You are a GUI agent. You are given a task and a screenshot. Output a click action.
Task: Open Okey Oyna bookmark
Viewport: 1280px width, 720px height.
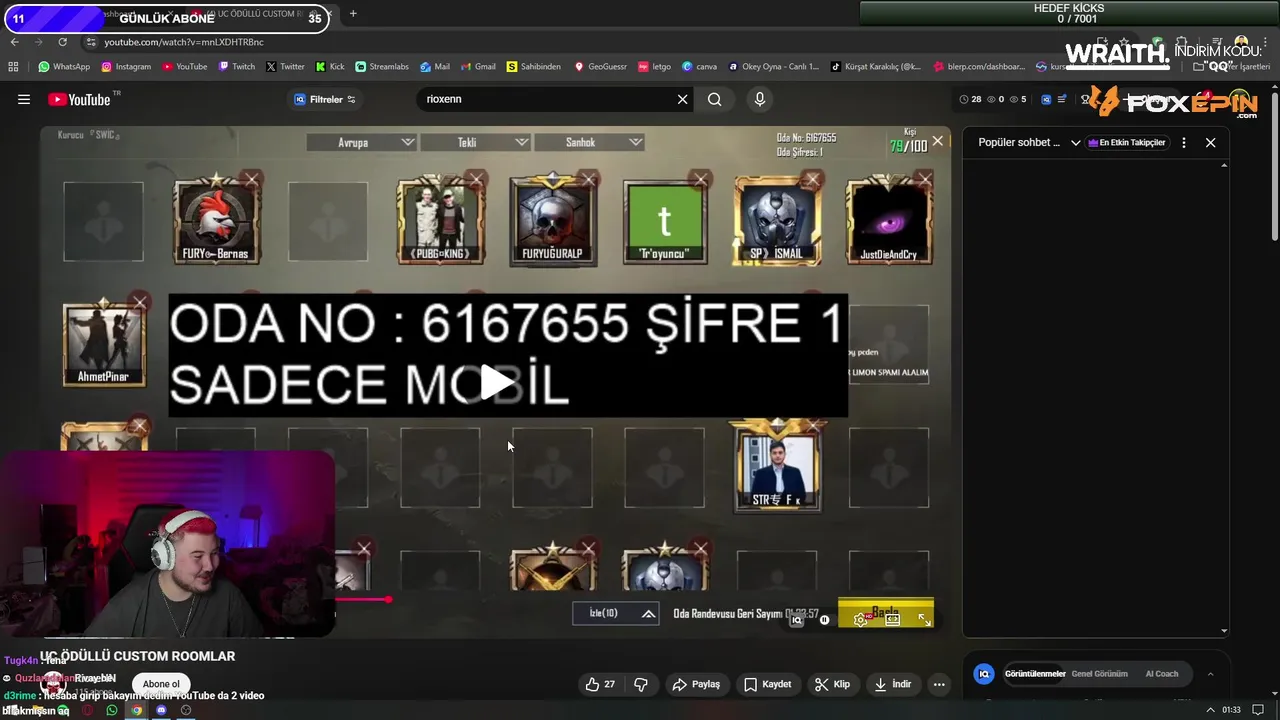(773, 67)
